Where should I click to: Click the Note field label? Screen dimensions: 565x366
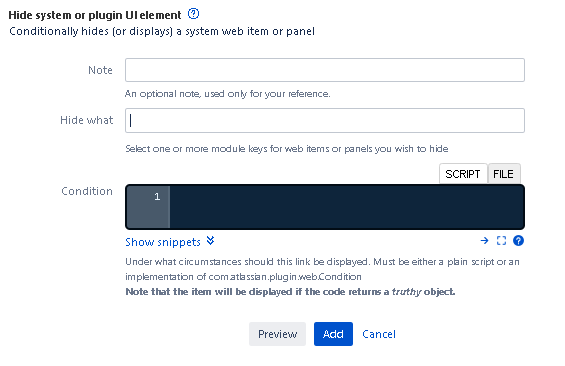[100, 70]
